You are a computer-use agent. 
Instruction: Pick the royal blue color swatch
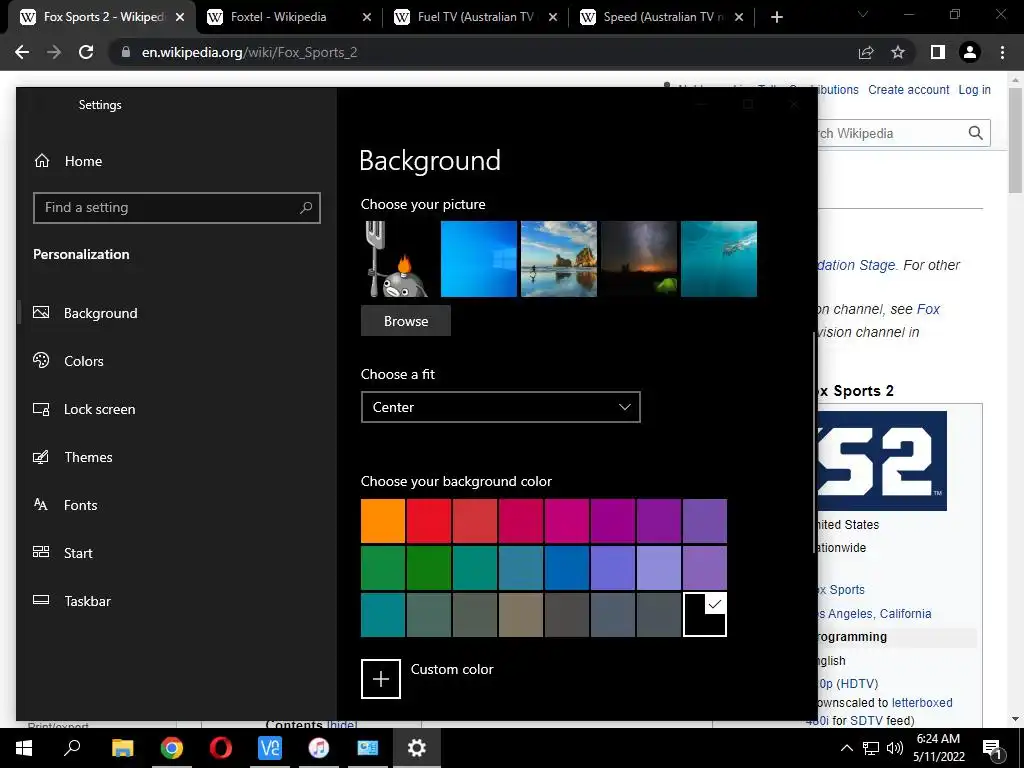(x=567, y=568)
